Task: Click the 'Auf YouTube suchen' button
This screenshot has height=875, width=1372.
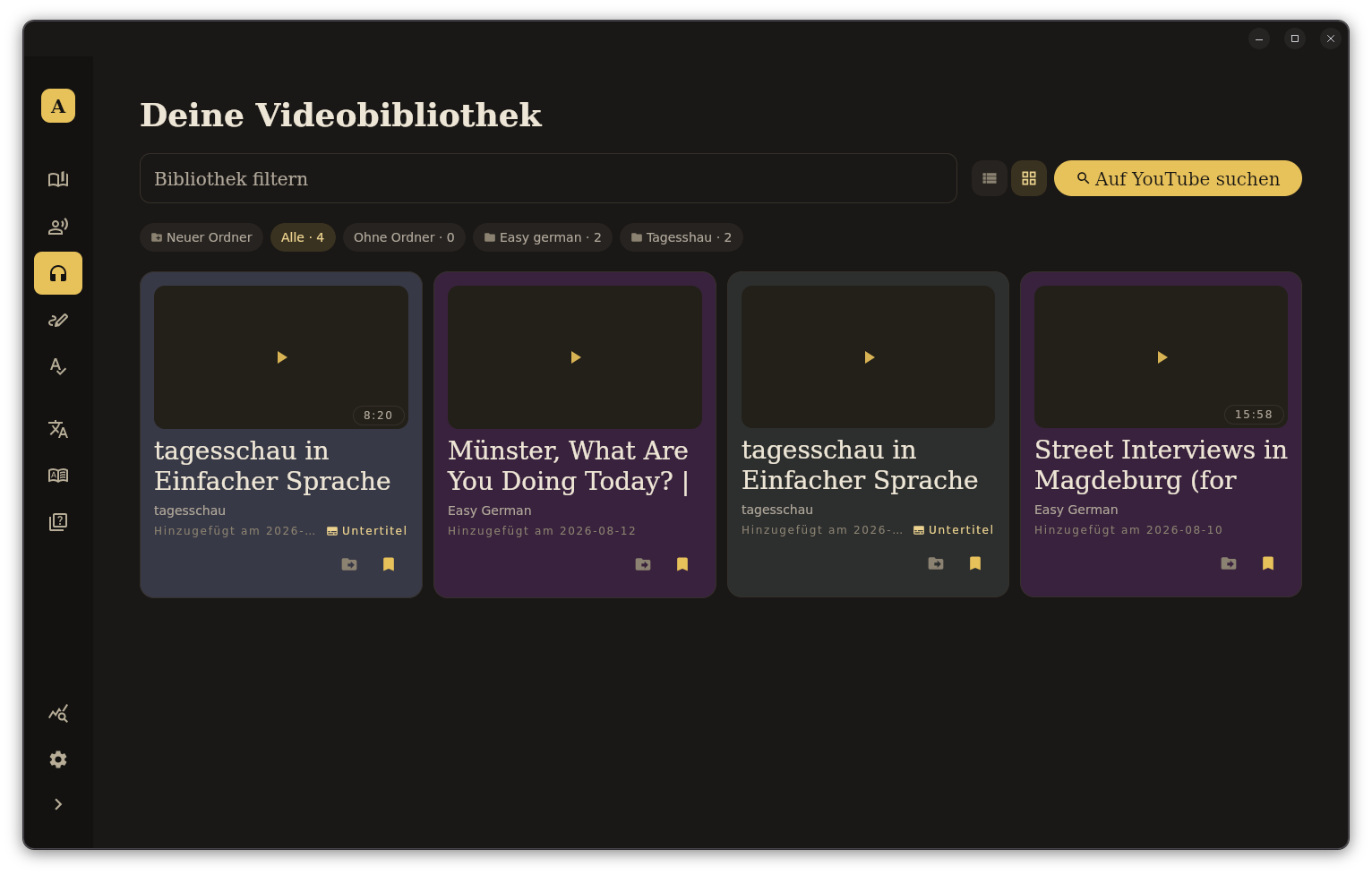Action: coord(1178,178)
